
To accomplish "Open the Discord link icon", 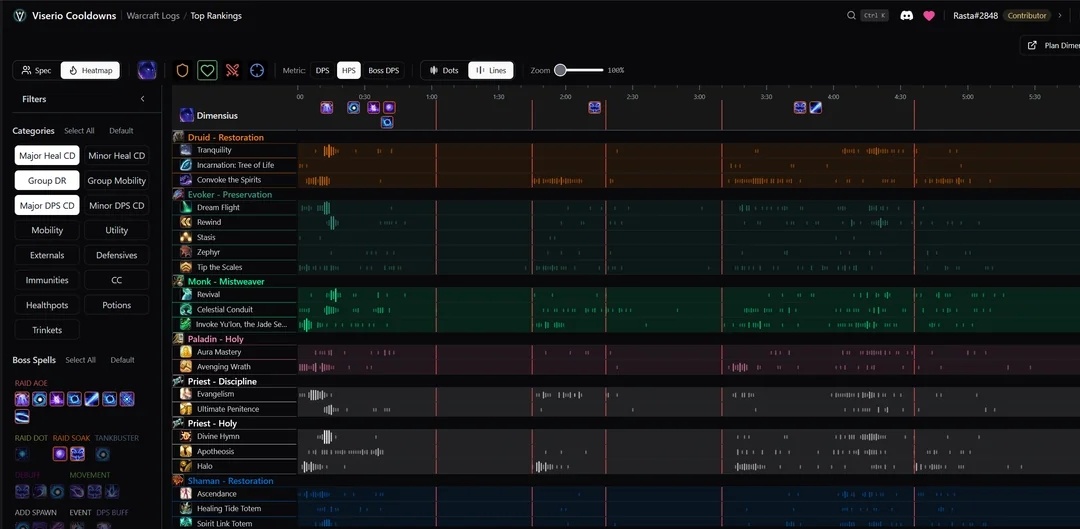I will [x=906, y=16].
